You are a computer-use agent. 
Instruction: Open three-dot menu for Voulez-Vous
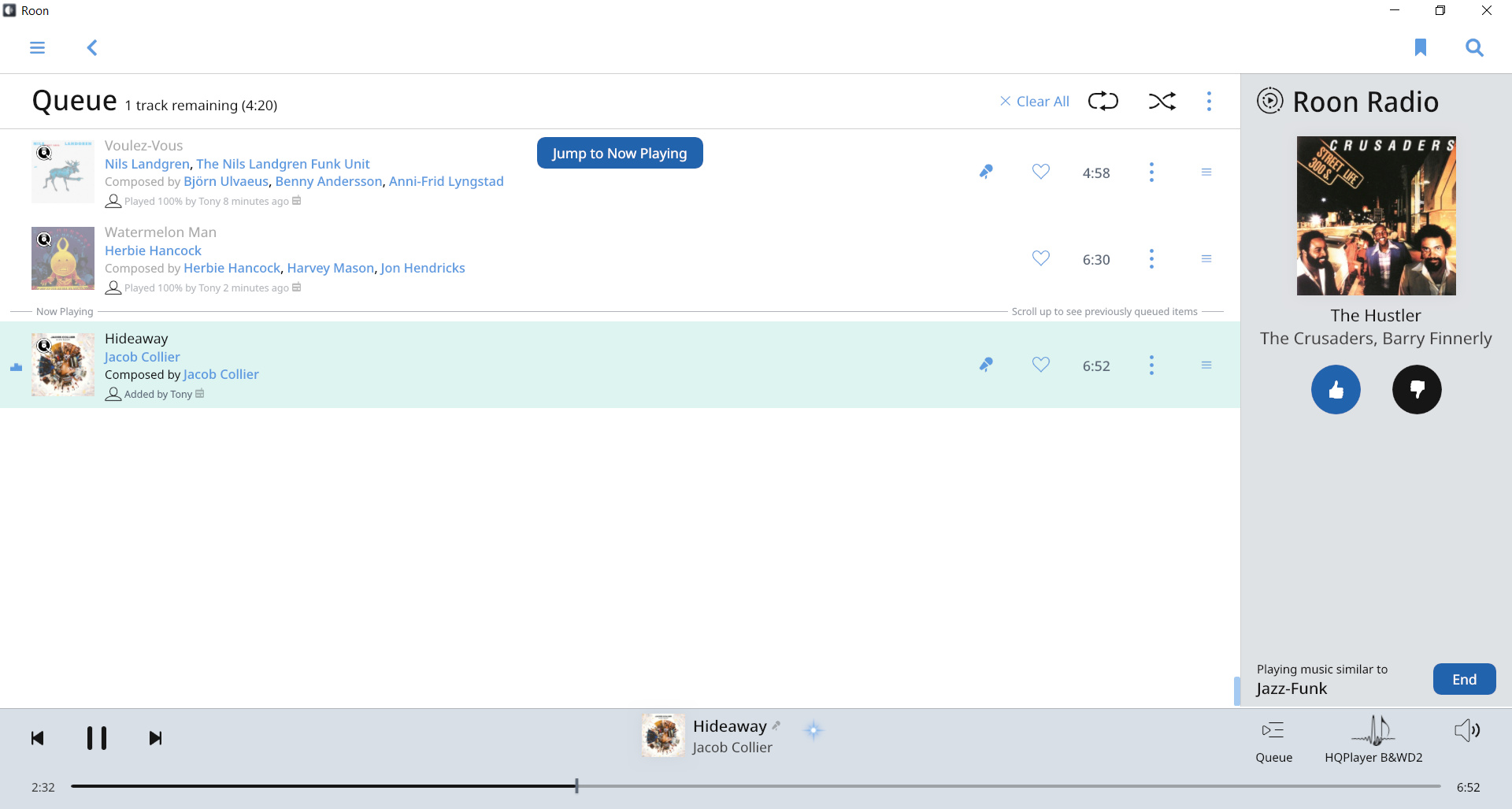click(x=1151, y=173)
